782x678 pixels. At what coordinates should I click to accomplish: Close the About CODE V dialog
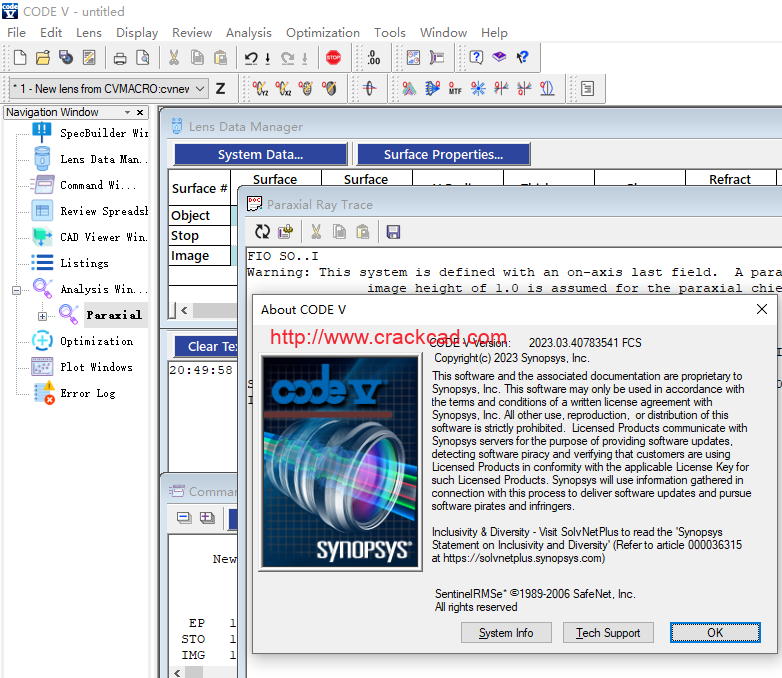762,309
